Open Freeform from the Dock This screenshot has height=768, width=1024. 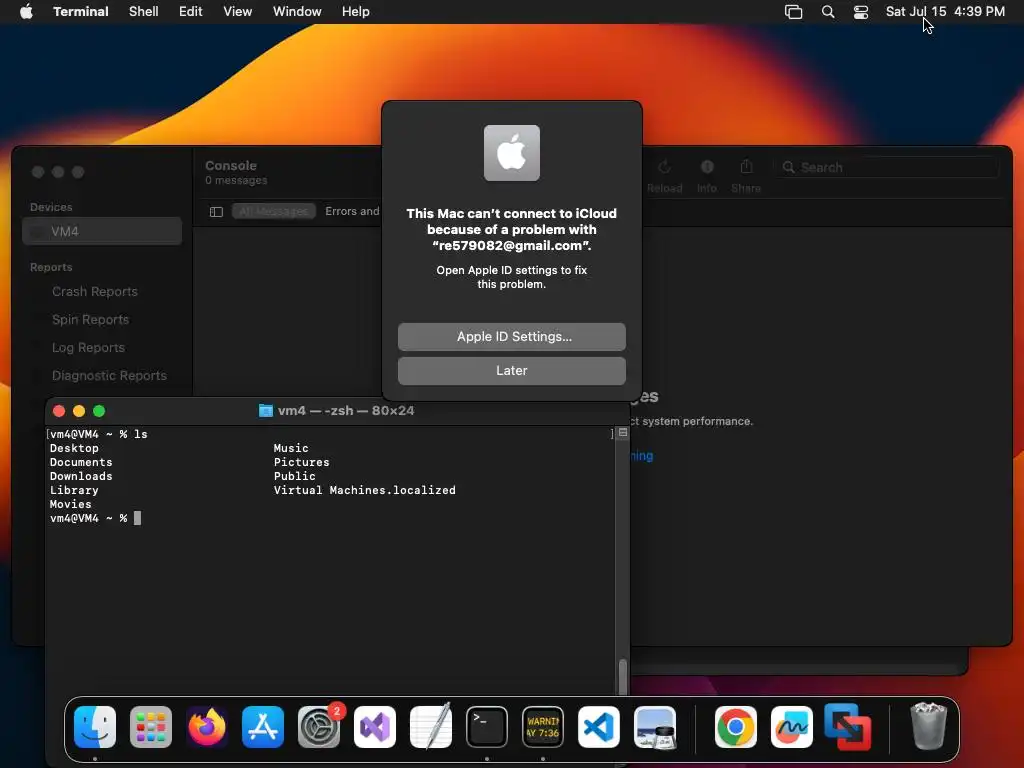tap(792, 727)
